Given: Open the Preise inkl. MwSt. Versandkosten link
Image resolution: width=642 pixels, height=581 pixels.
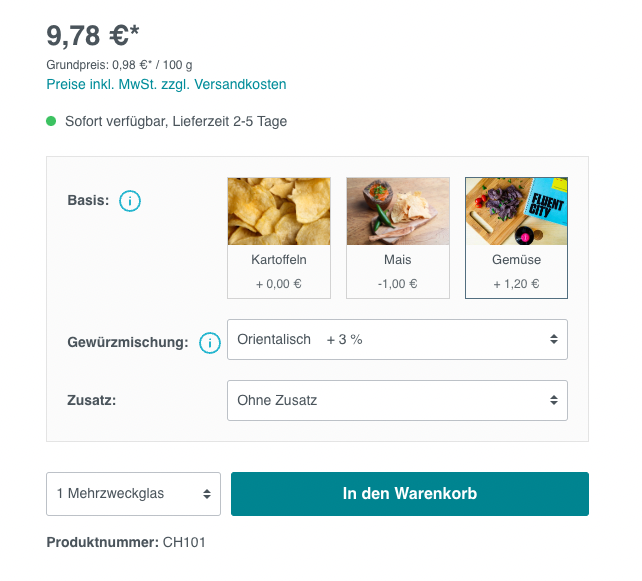Looking at the screenshot, I should pos(166,84).
